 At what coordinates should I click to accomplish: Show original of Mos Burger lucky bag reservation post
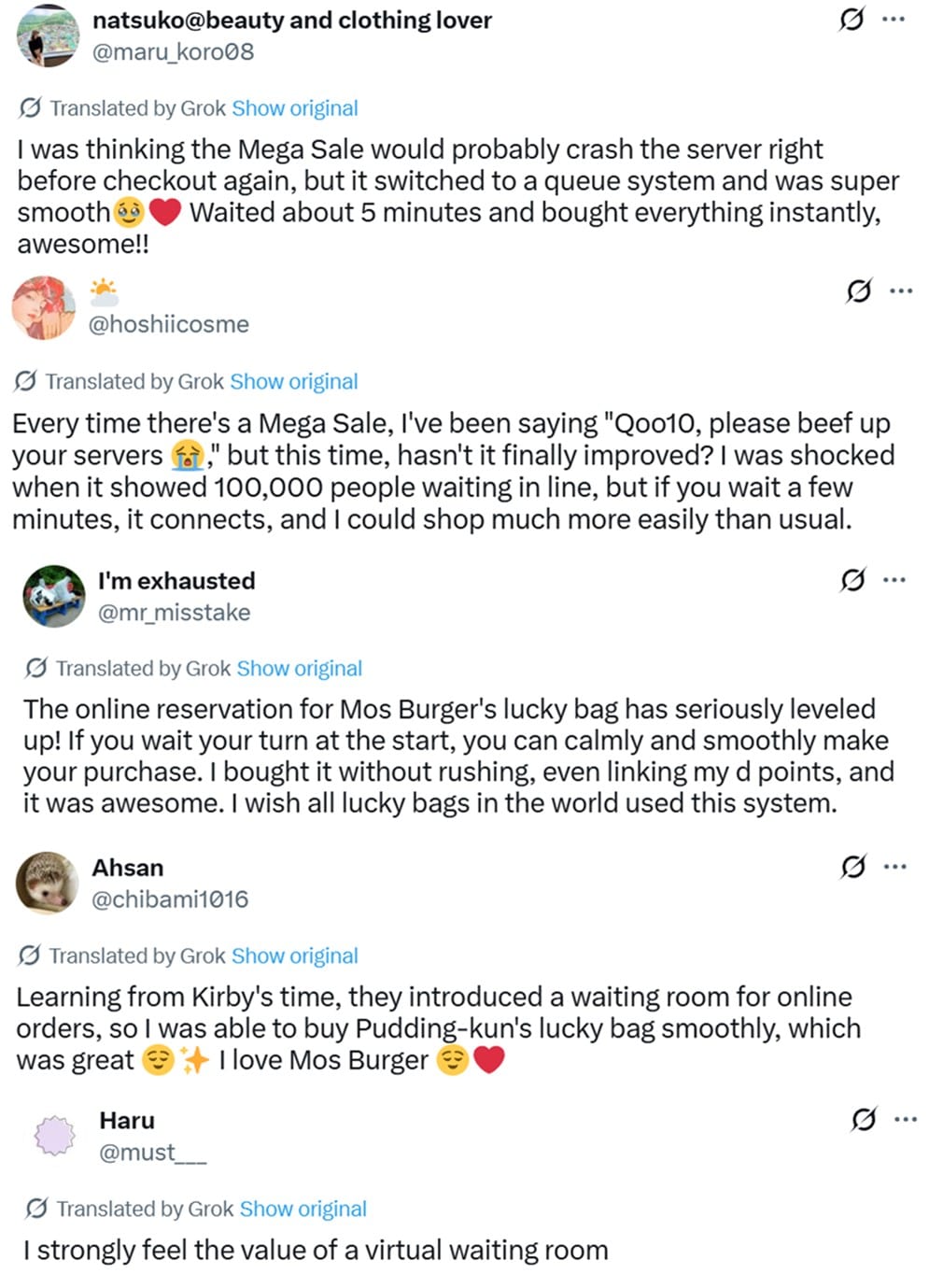click(x=300, y=669)
